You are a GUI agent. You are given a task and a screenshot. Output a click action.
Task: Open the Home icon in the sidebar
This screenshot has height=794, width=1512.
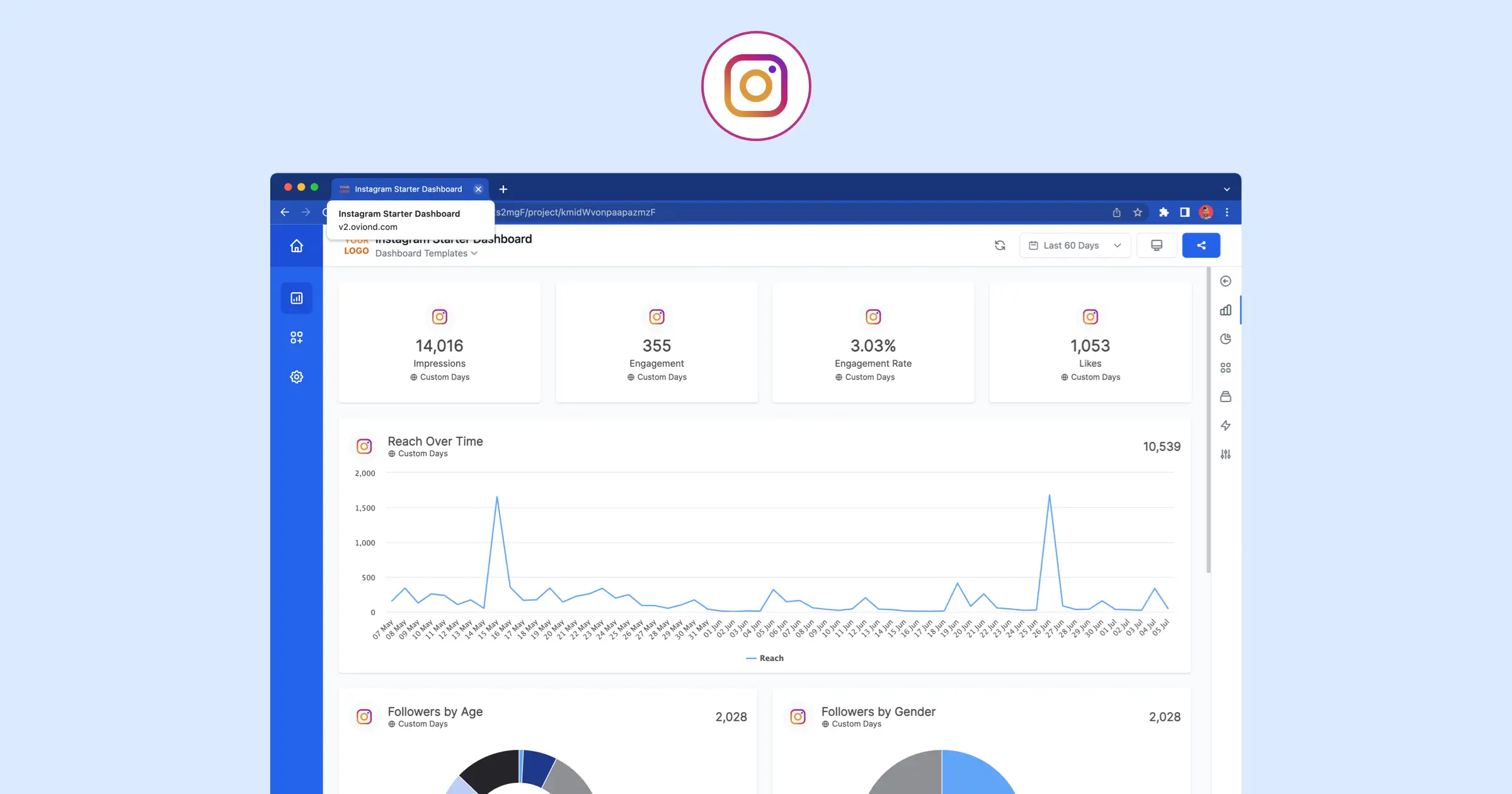click(296, 246)
